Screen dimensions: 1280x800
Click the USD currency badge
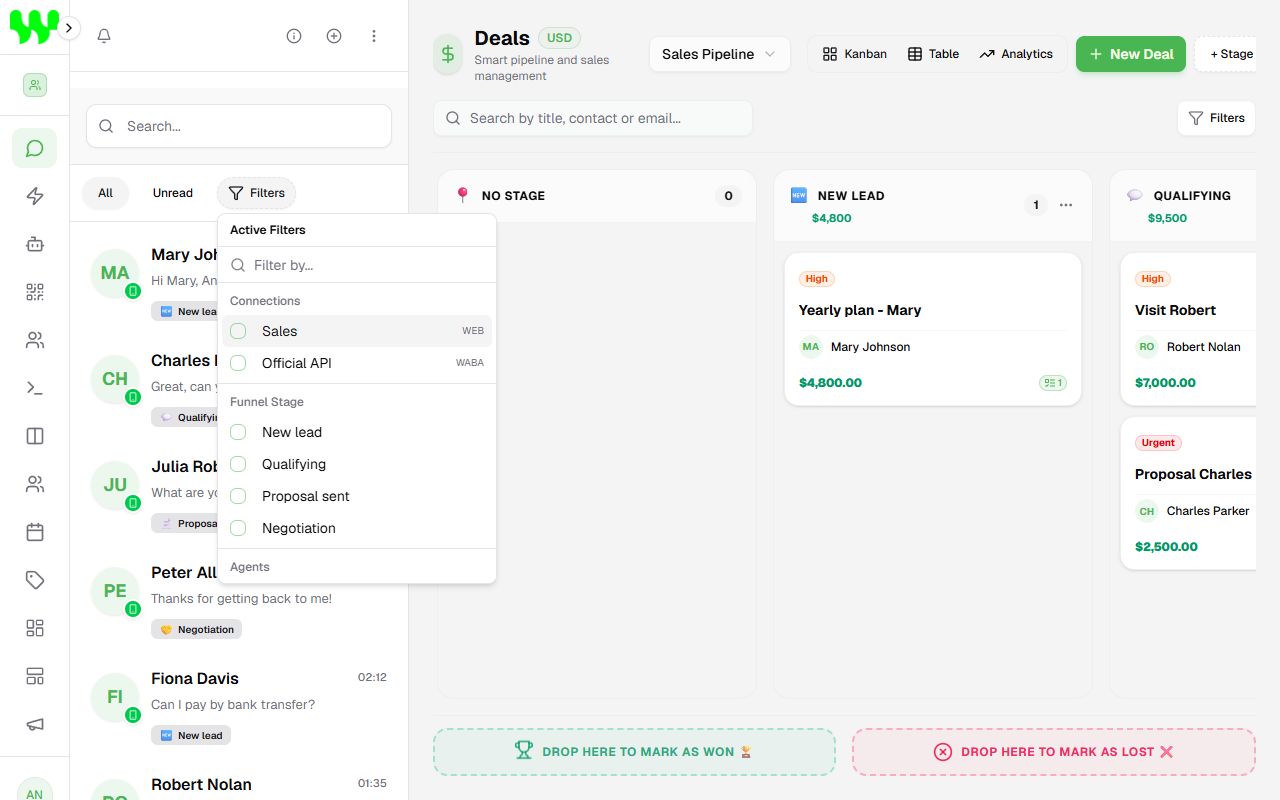tap(559, 38)
